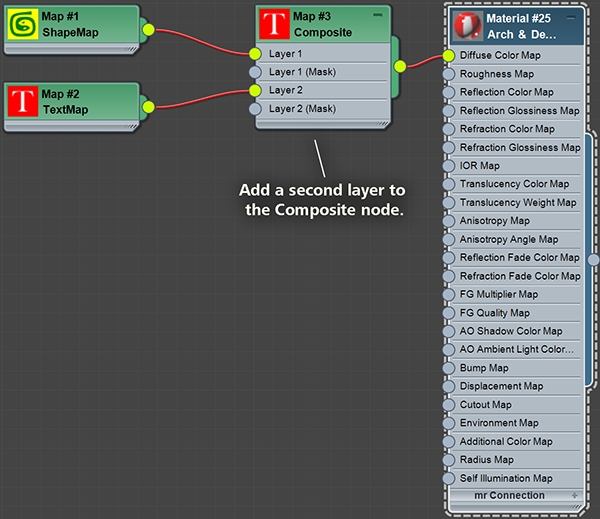Click the Reflection Color Map input socket
Screen dimensions: 600x519
[449, 92]
